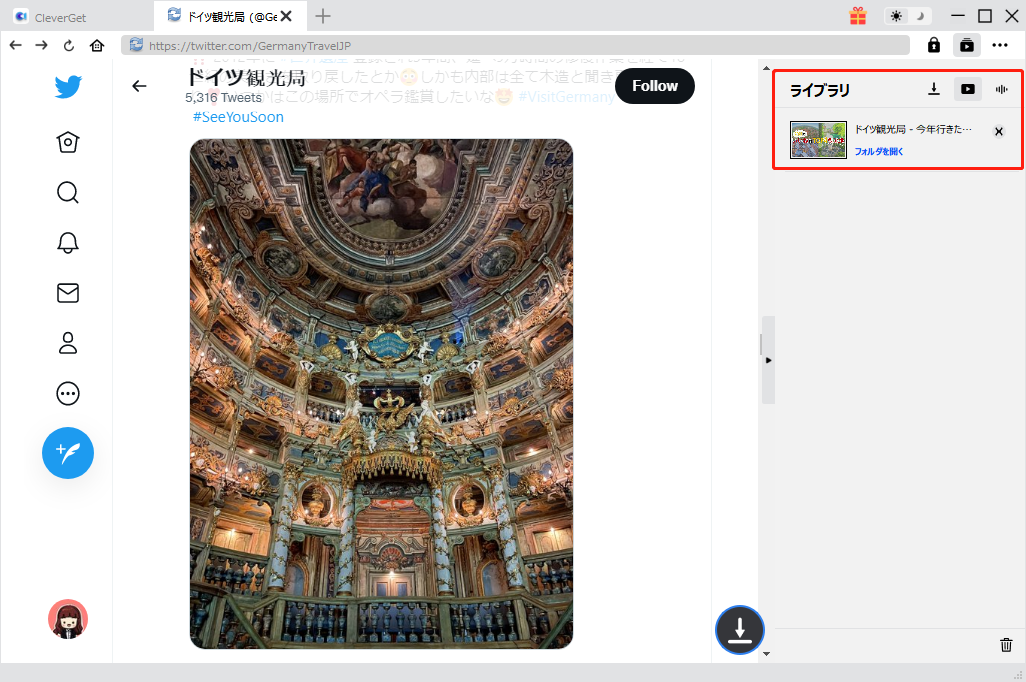The width and height of the screenshot is (1026, 682).
Task: Click the scroll down arrow
Action: tap(766, 653)
